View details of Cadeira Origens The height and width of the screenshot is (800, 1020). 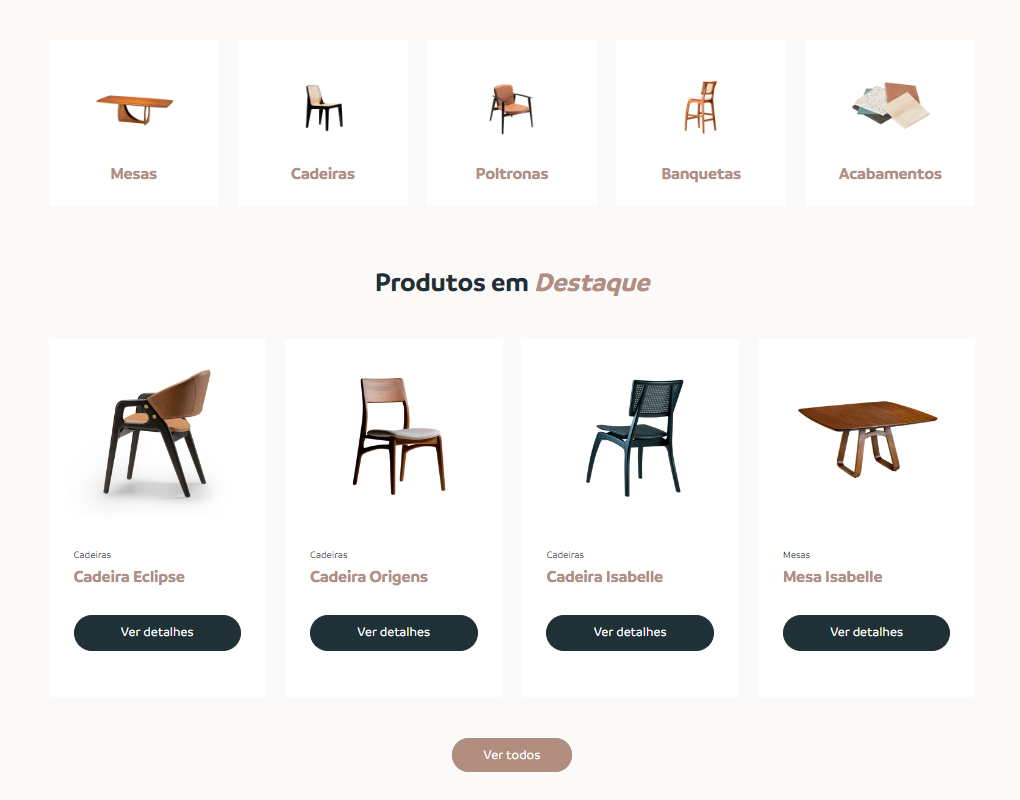click(x=394, y=632)
